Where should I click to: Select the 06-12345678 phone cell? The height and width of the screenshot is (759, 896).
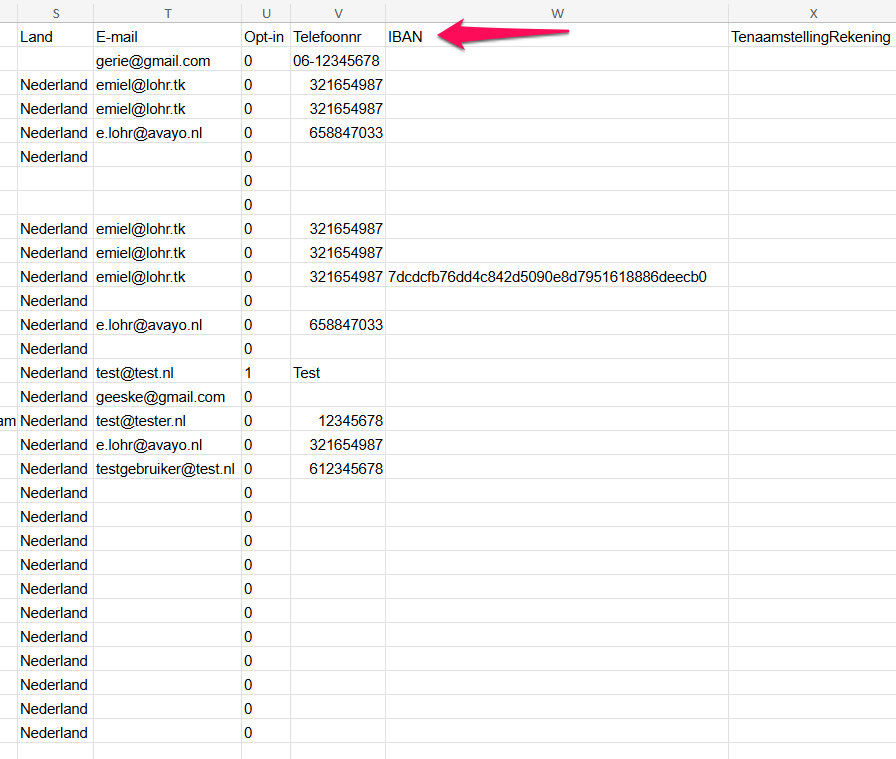(x=338, y=61)
